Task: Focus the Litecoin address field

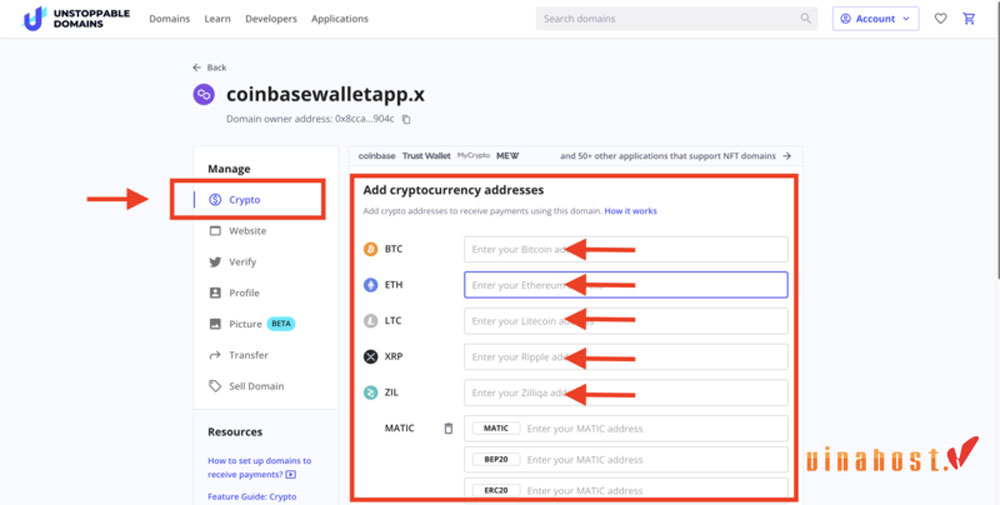Action: (626, 321)
